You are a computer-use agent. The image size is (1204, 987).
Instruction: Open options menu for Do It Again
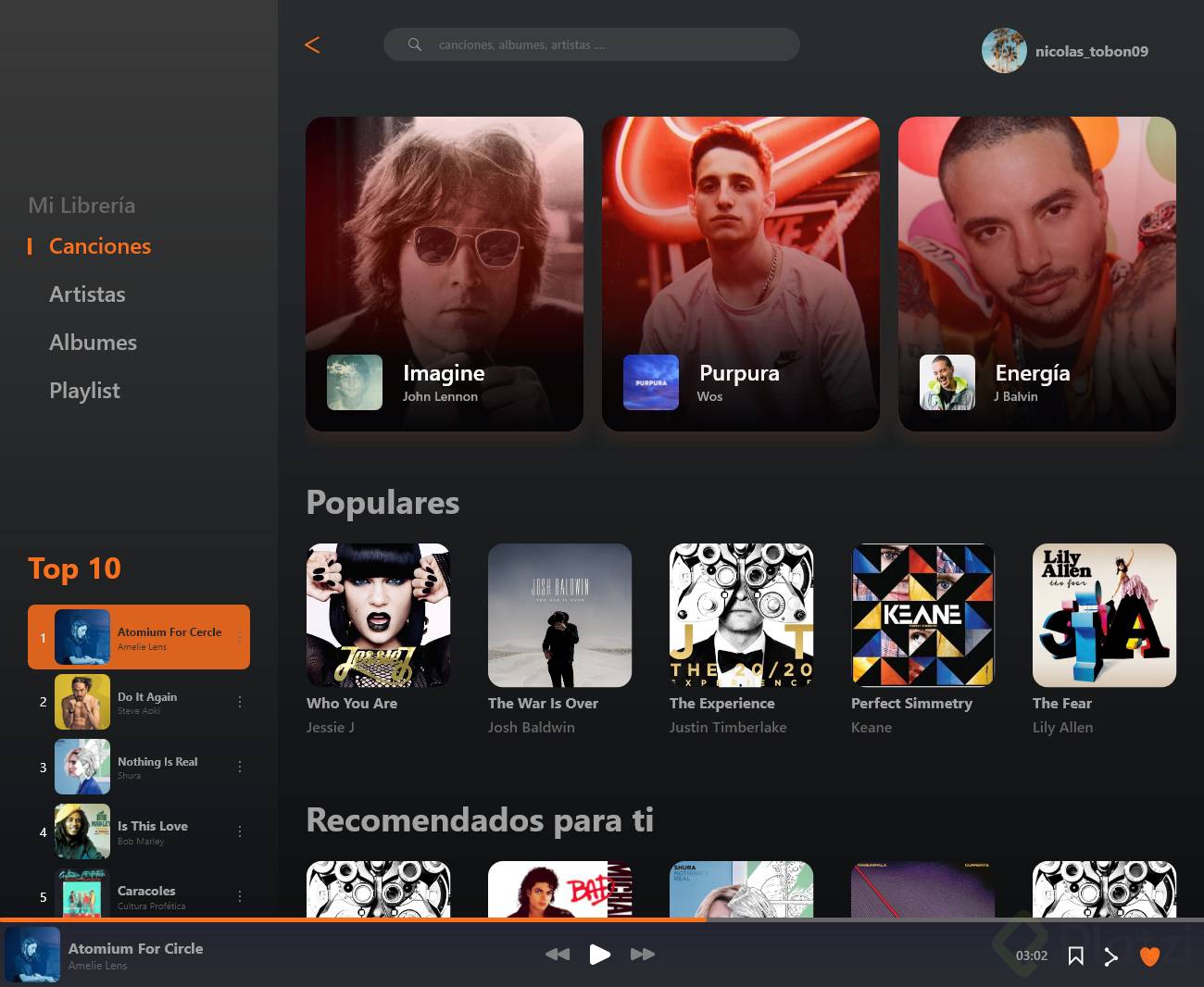tap(239, 702)
